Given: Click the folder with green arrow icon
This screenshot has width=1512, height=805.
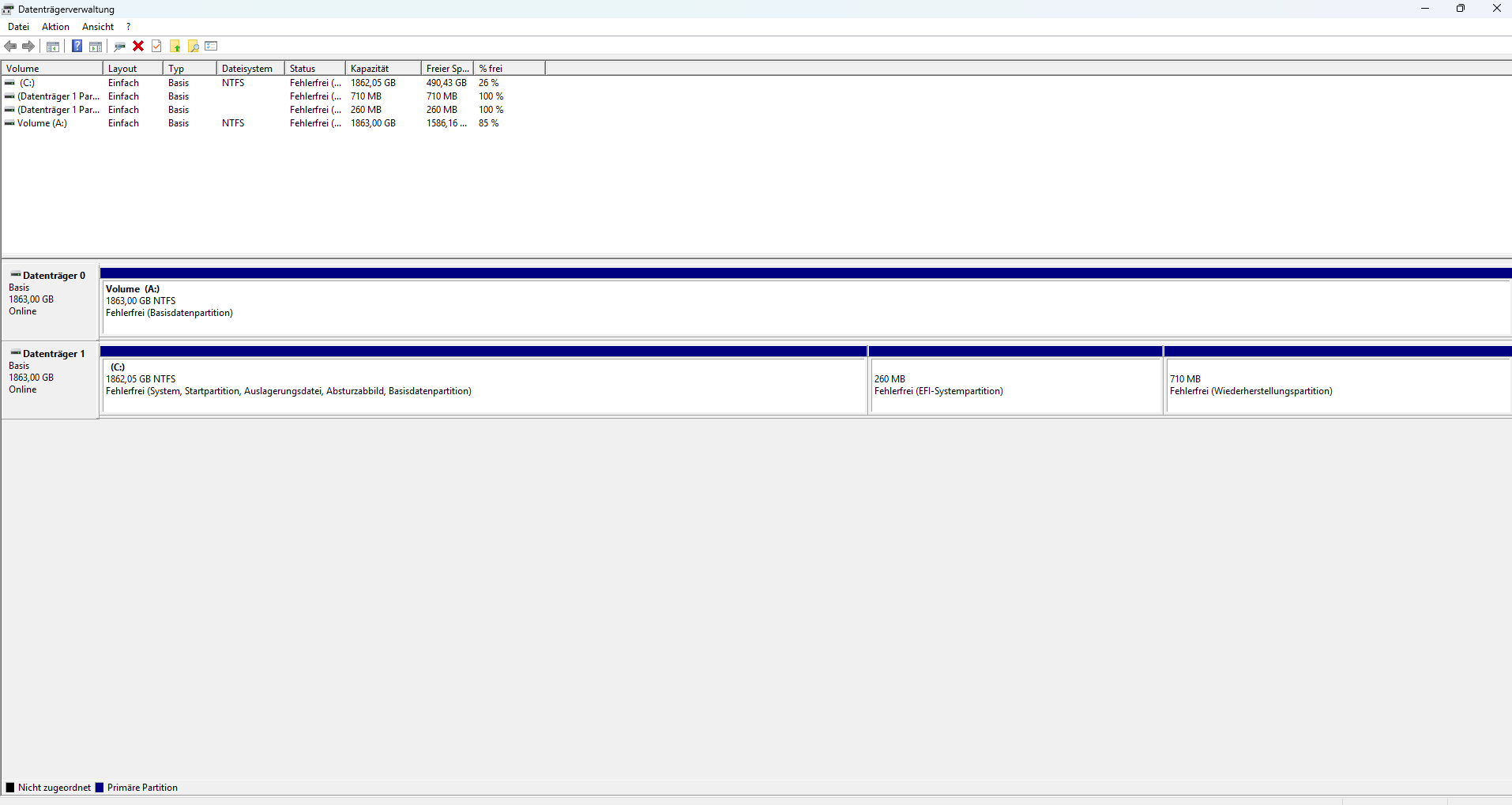Looking at the screenshot, I should (x=175, y=47).
